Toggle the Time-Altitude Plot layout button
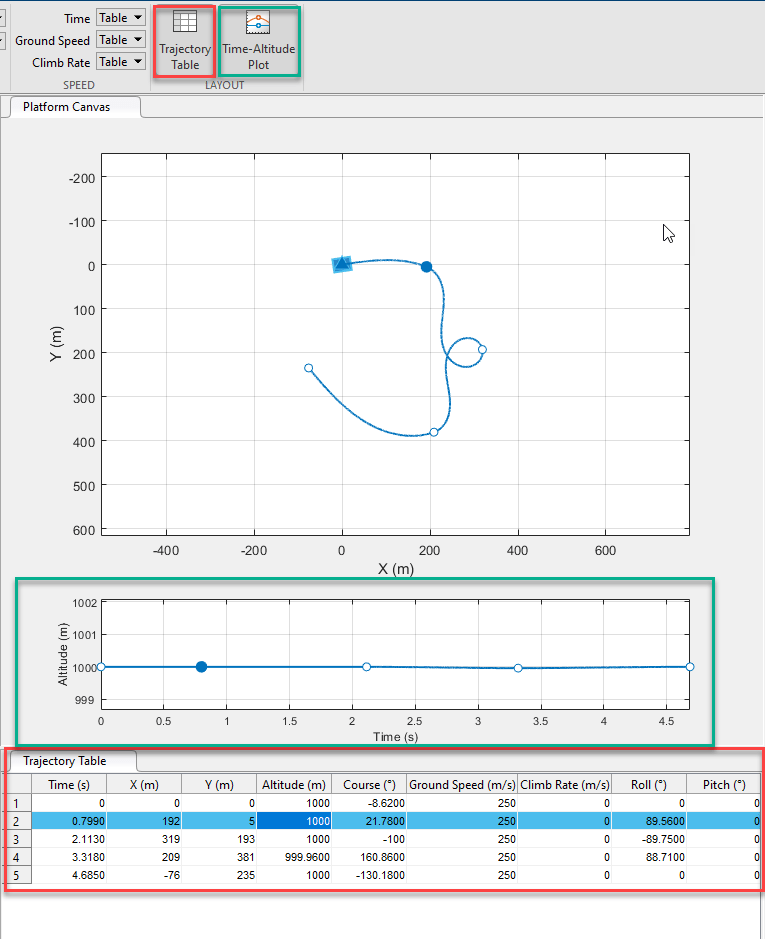The width and height of the screenshot is (765, 939). [259, 41]
